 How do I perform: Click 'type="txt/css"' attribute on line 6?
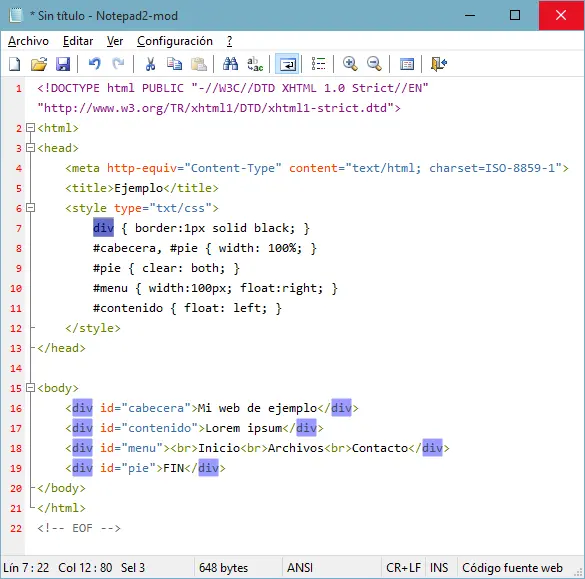(163, 208)
